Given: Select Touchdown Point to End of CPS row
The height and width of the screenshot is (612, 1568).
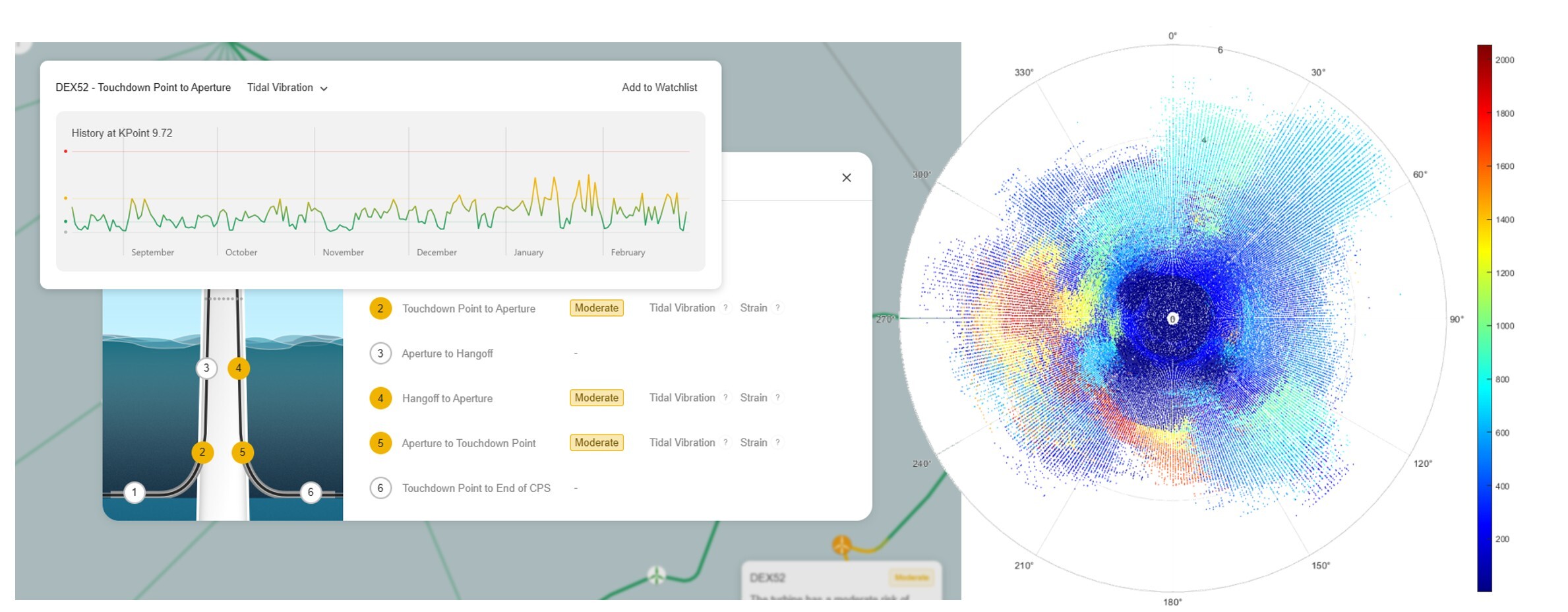Looking at the screenshot, I should coord(475,488).
